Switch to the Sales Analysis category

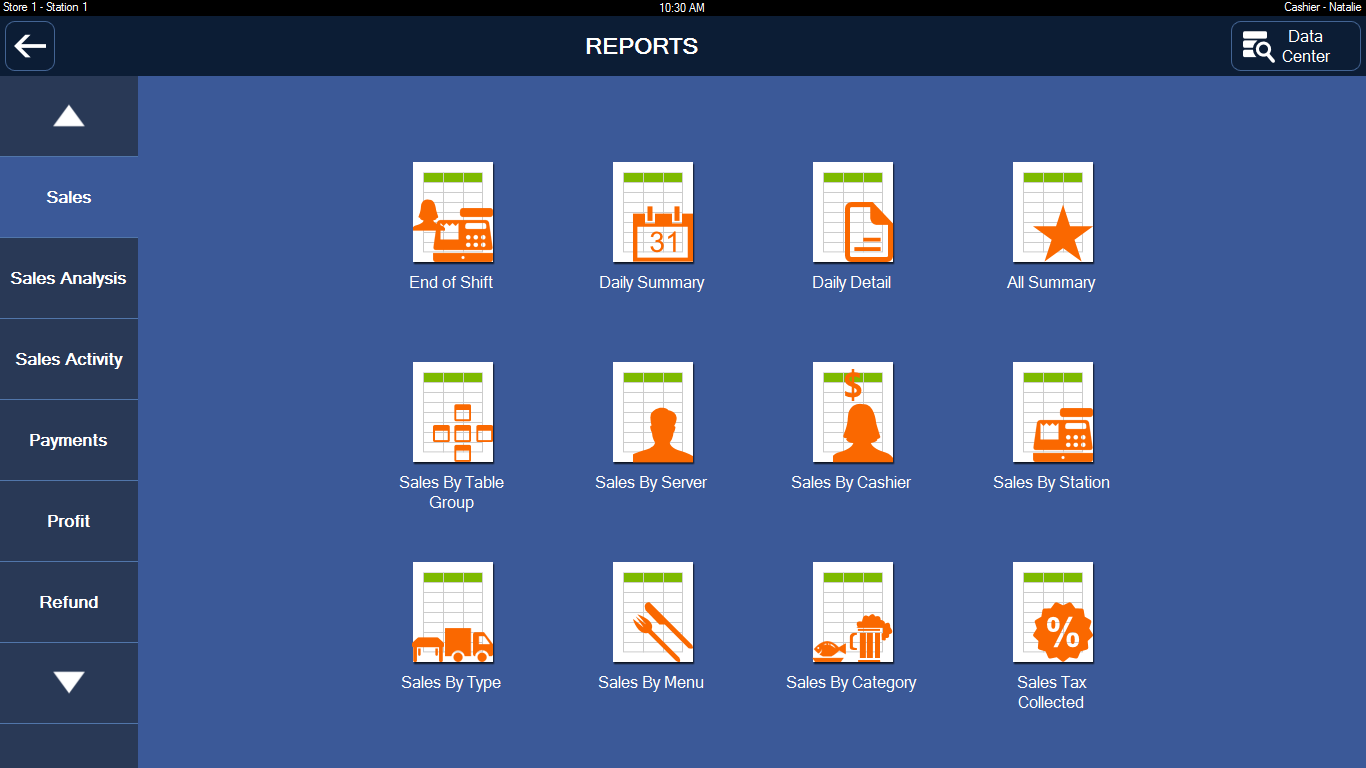tap(69, 278)
